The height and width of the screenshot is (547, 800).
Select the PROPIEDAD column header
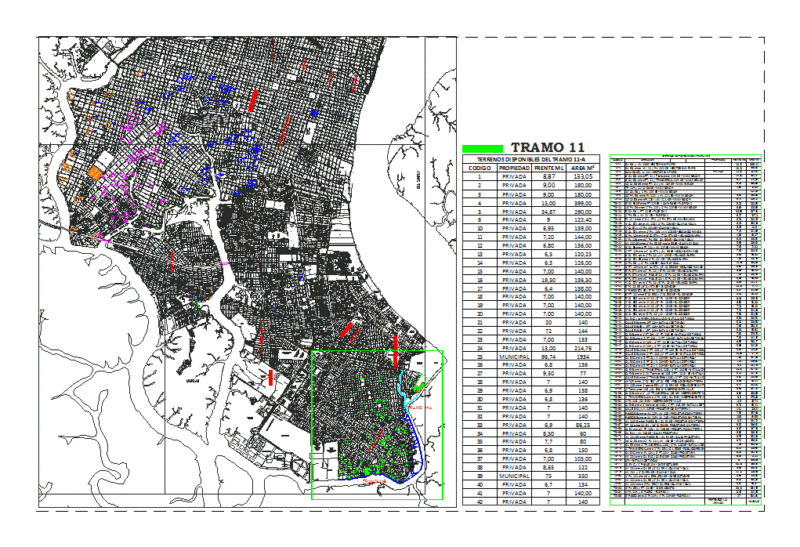point(514,168)
